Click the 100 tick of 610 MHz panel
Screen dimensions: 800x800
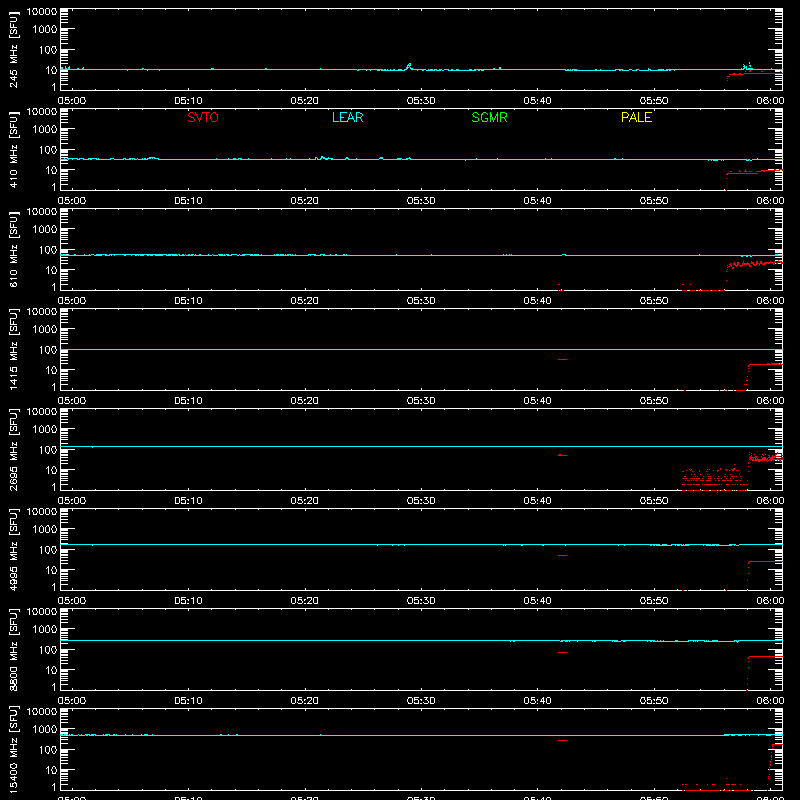pyautogui.click(x=48, y=250)
